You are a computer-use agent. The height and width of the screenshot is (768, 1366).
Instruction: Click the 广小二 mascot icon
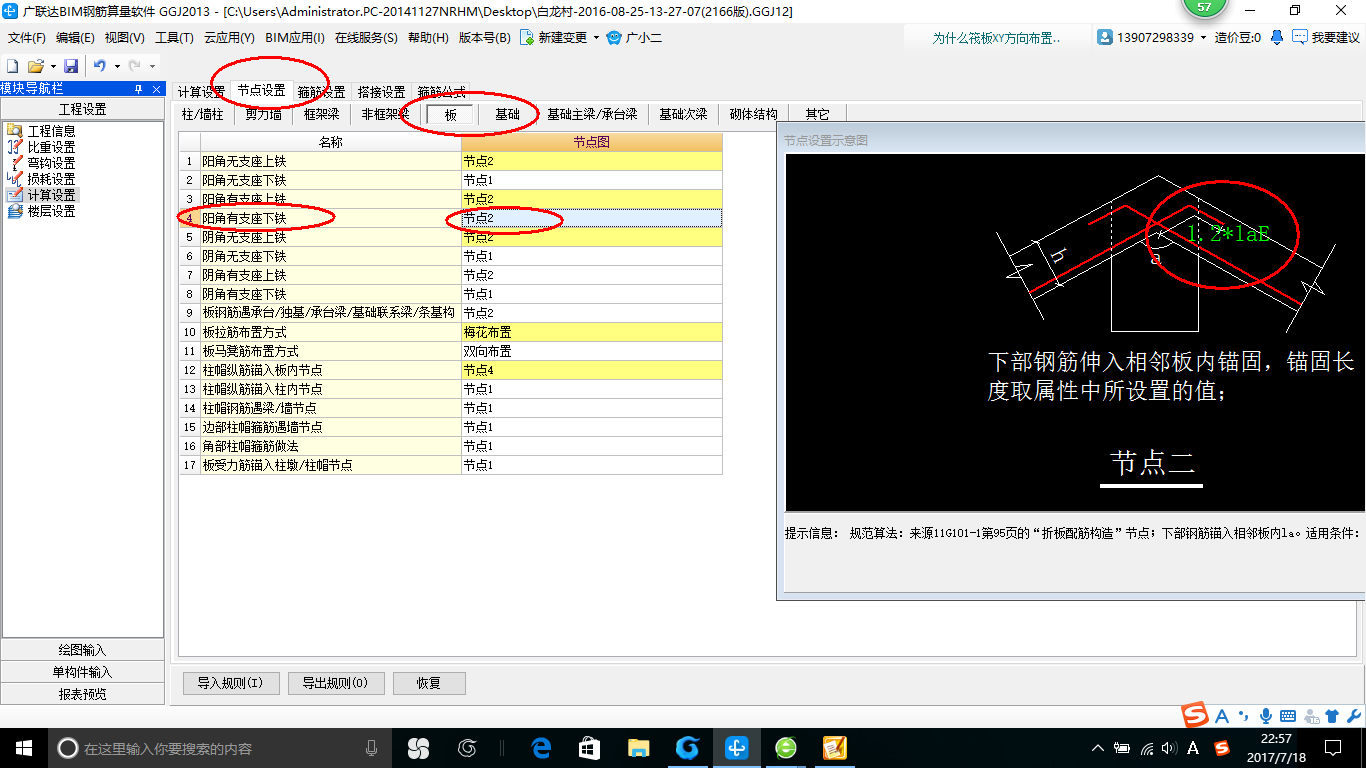point(614,37)
